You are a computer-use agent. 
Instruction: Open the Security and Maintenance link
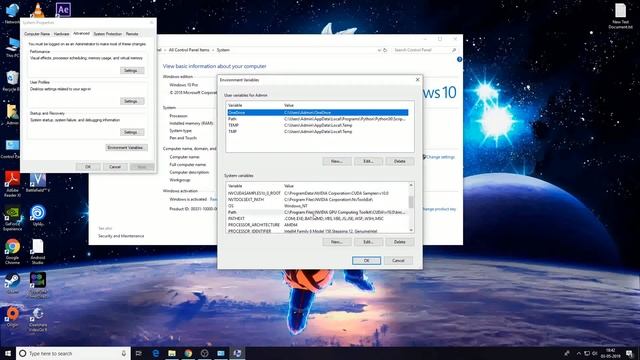(x=121, y=236)
